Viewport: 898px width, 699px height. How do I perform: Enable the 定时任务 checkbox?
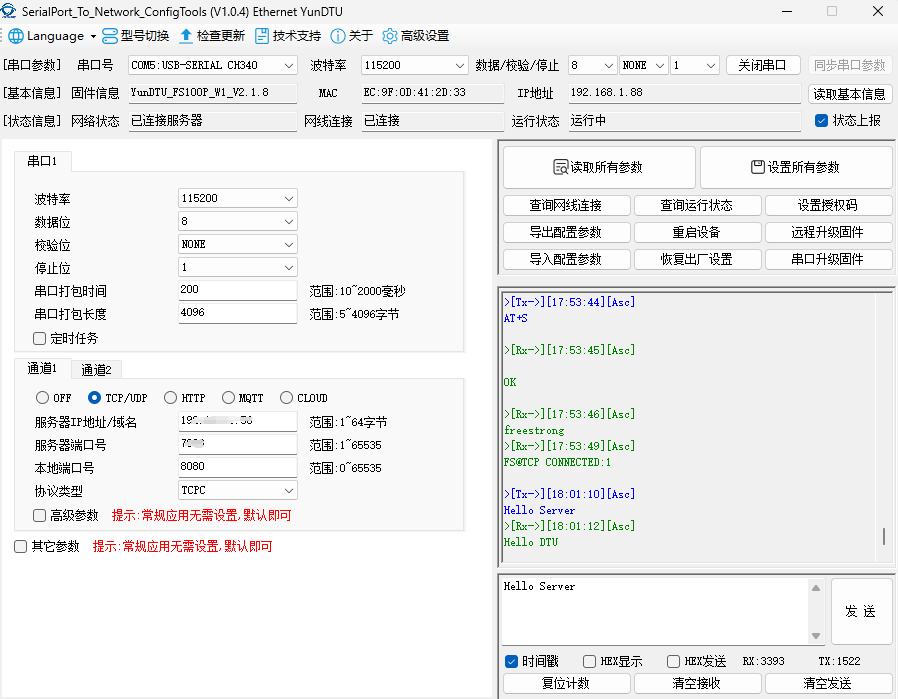pos(40,339)
